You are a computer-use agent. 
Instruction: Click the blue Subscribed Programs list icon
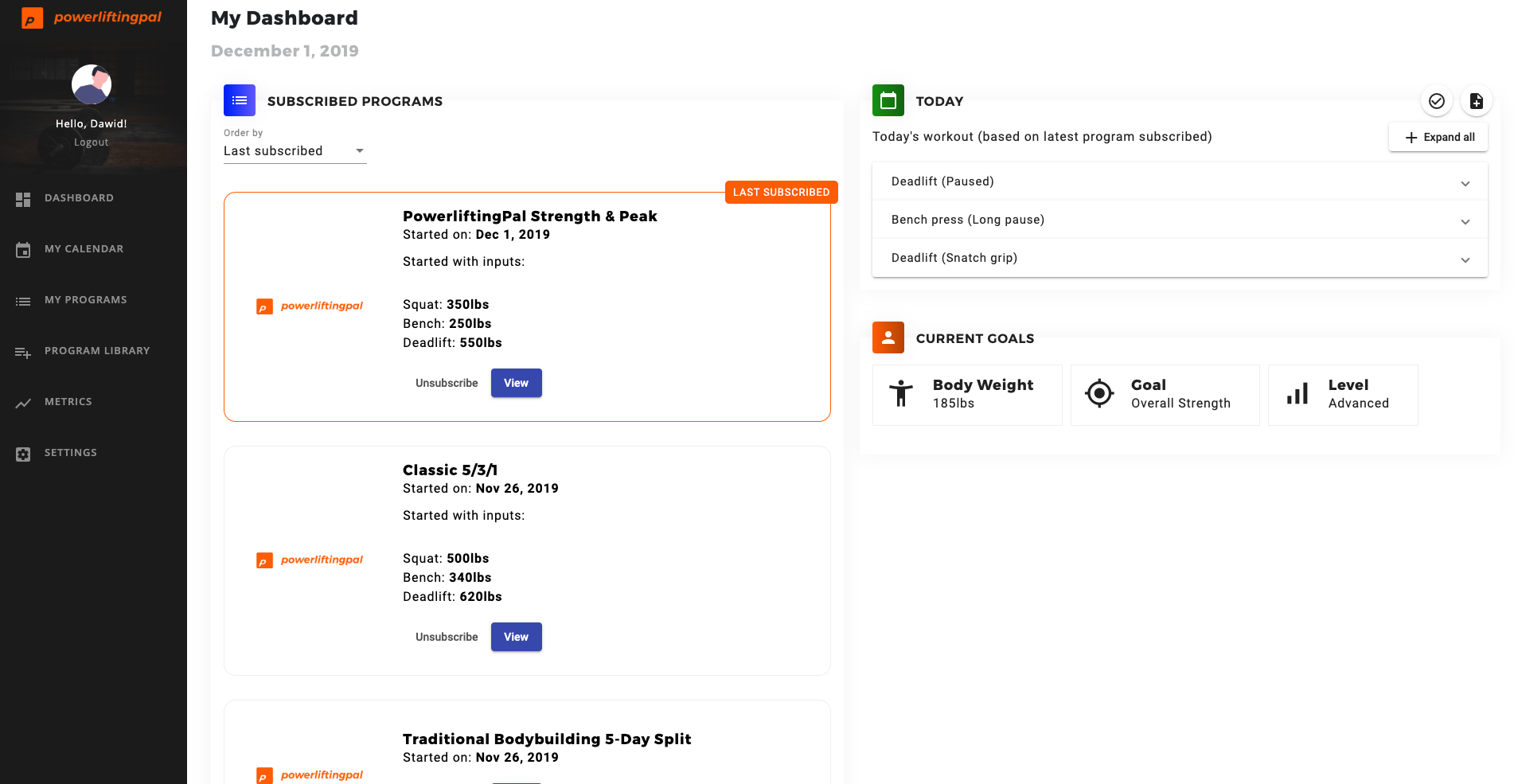coord(240,100)
